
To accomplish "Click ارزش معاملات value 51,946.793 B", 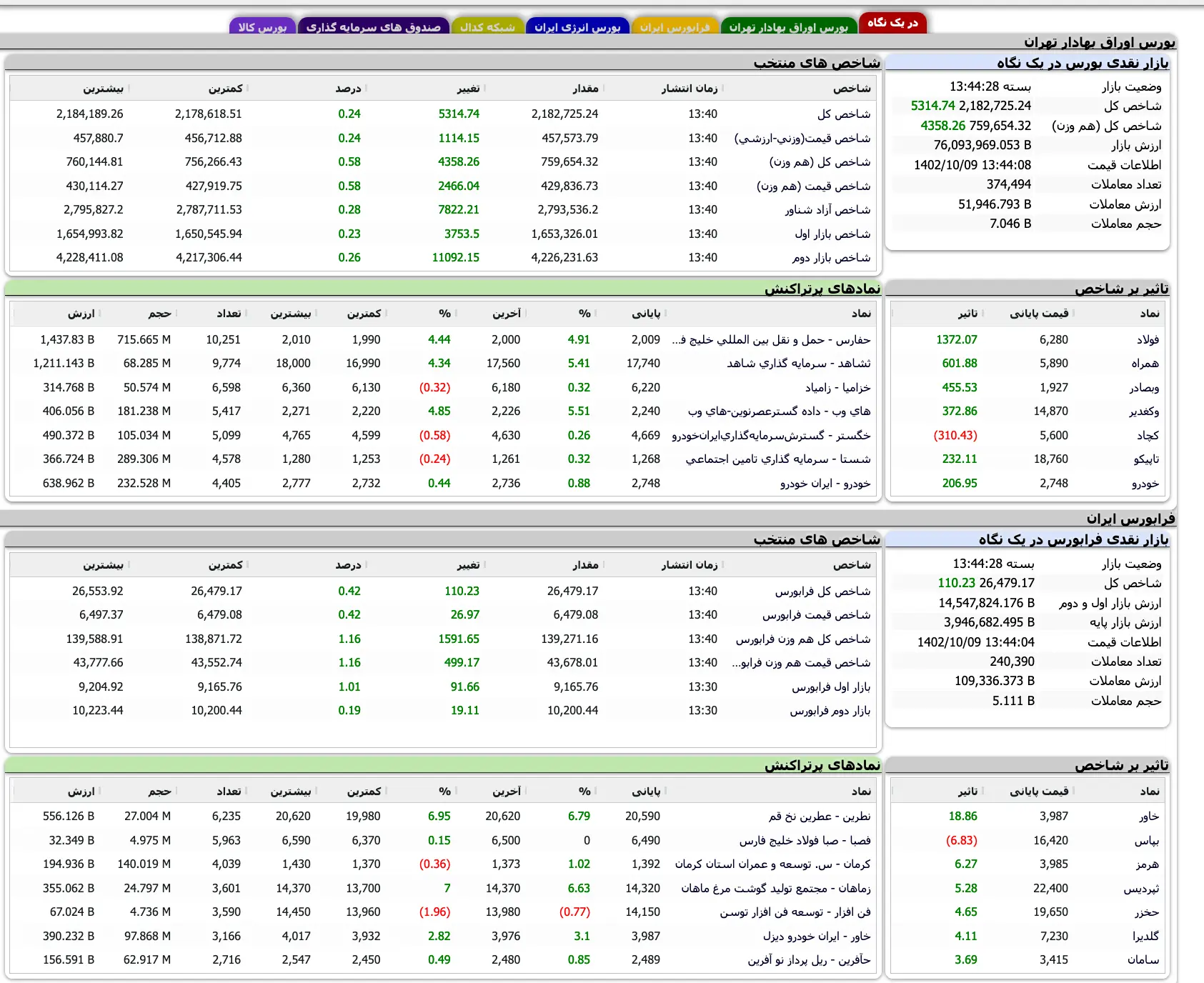I will tap(995, 204).
